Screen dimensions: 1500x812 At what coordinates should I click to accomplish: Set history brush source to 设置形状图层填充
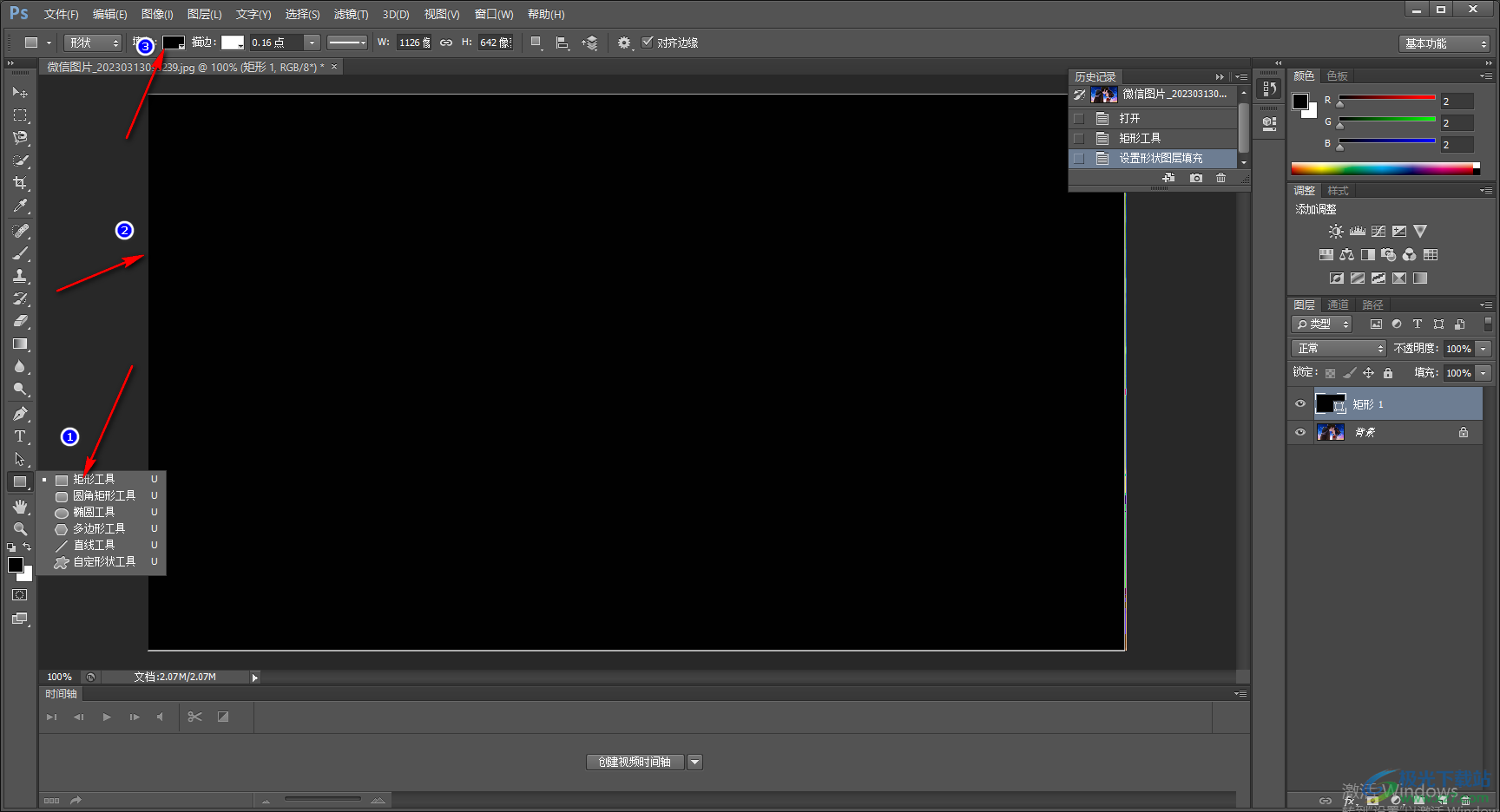(1079, 158)
